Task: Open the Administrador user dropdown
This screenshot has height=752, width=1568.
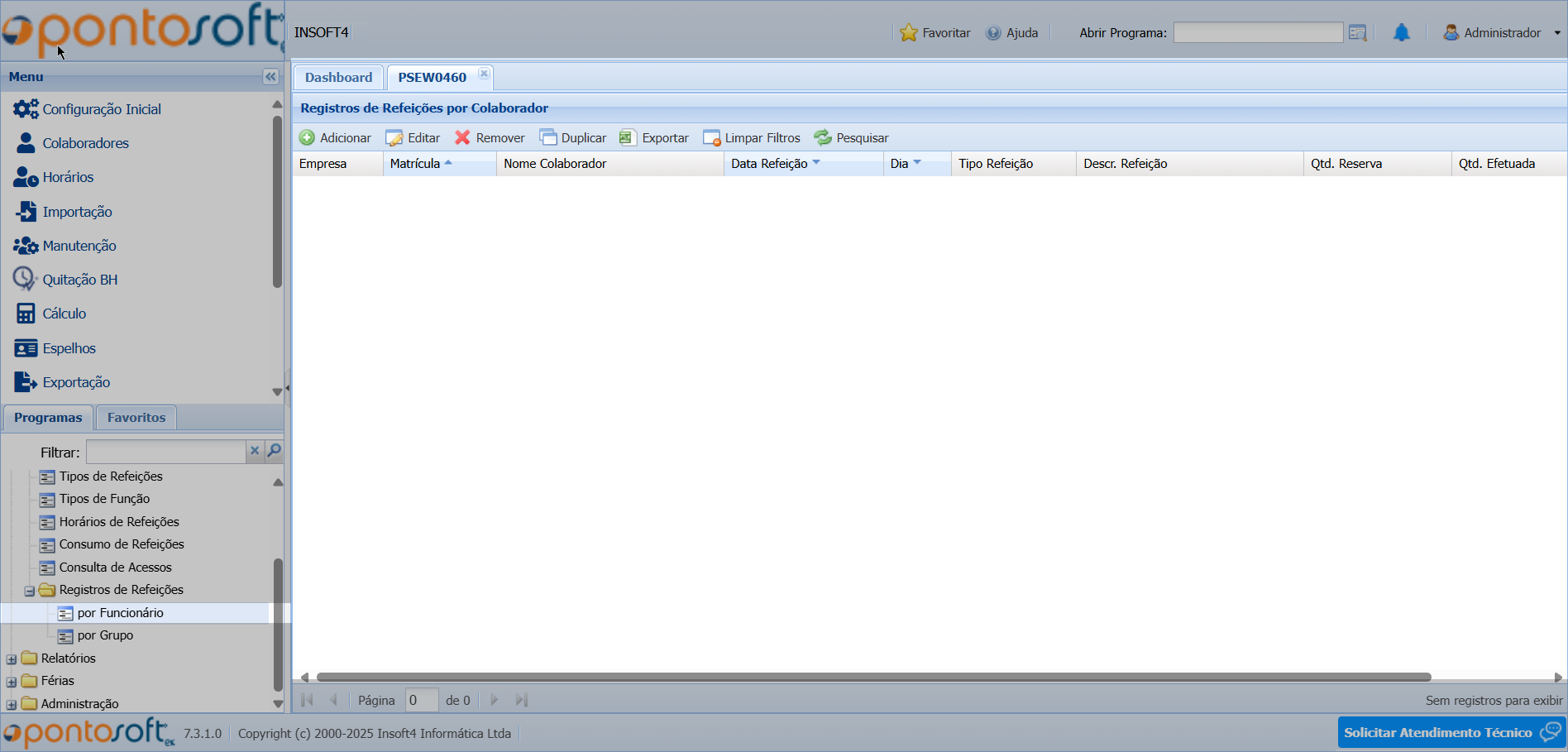Action: pos(1502,33)
